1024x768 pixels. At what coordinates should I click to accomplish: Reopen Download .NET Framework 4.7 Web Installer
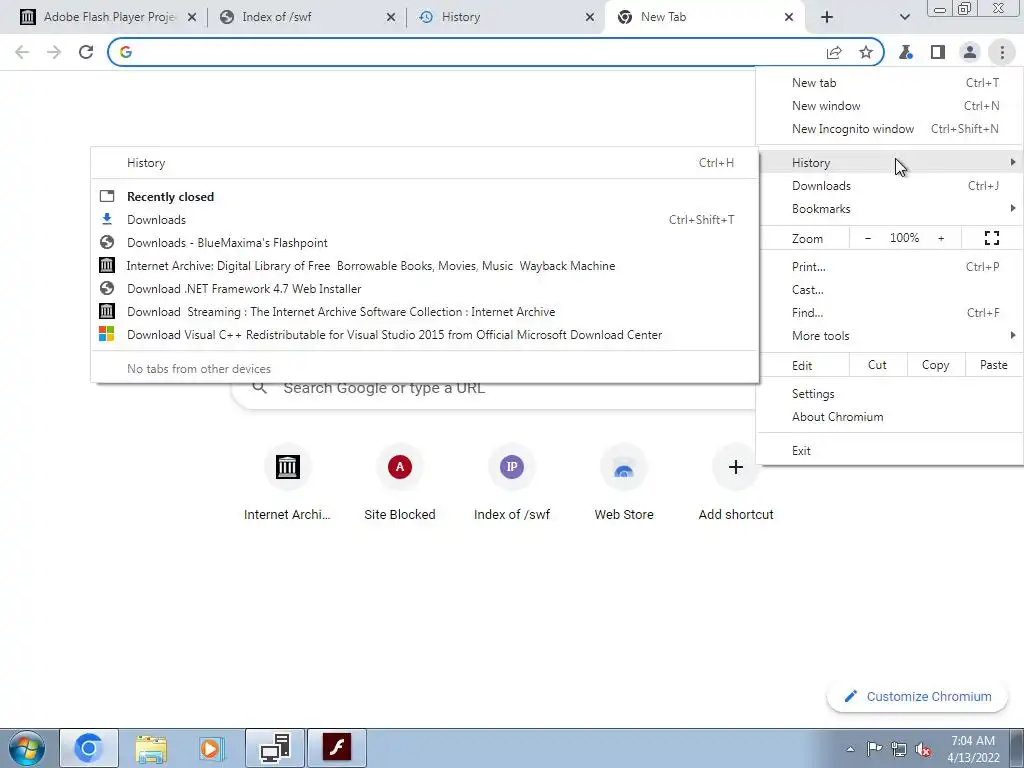tap(424, 289)
